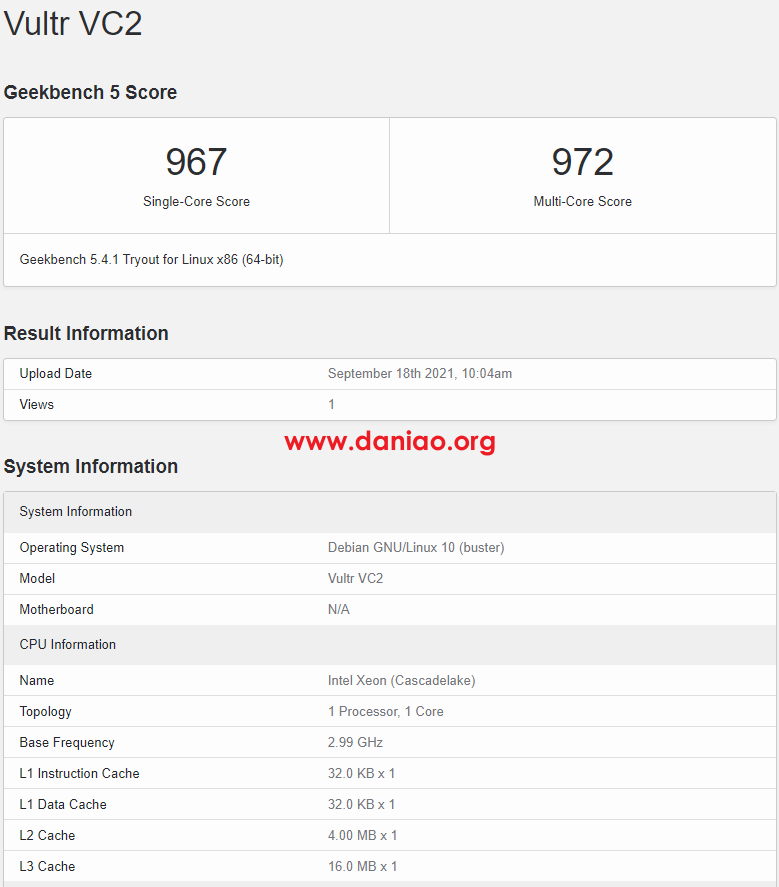Select the September 18th 2021 upload date value

[x=420, y=373]
